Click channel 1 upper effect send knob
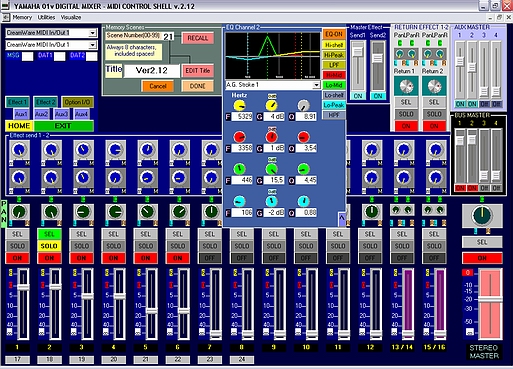This screenshot has height=369, width=513. [x=19, y=150]
